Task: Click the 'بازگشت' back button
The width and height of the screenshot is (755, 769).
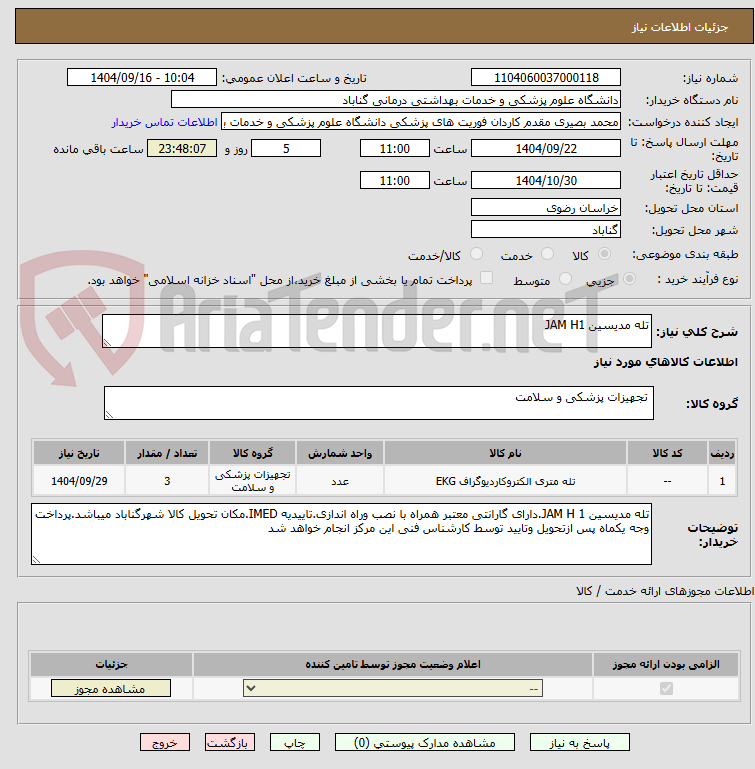Action: point(230,743)
